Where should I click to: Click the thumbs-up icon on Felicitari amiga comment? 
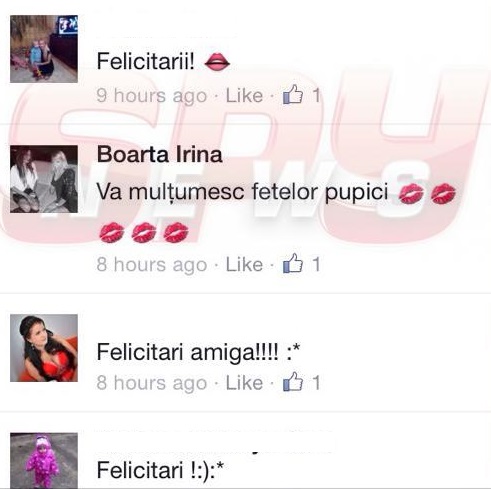(x=293, y=382)
